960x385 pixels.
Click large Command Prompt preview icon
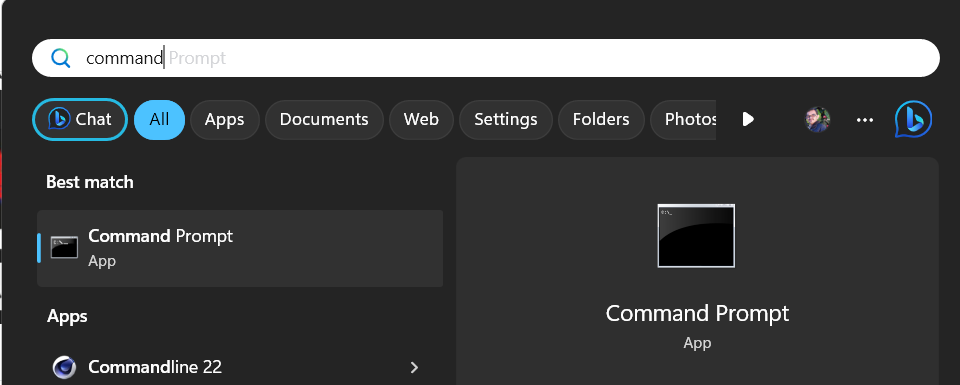click(696, 236)
